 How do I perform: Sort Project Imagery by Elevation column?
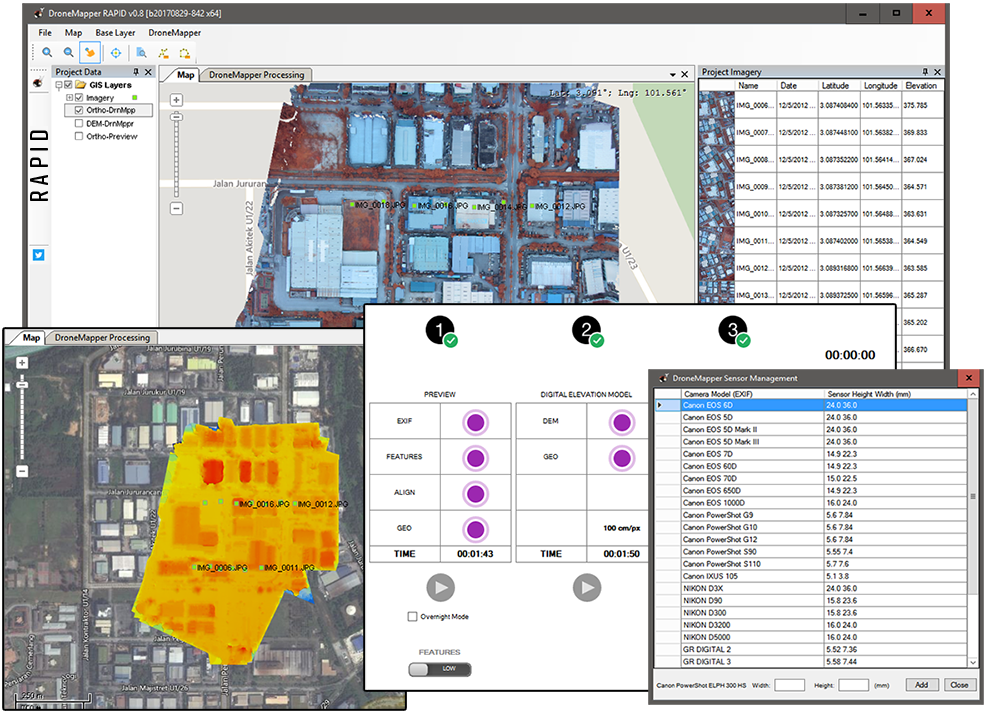tap(922, 85)
